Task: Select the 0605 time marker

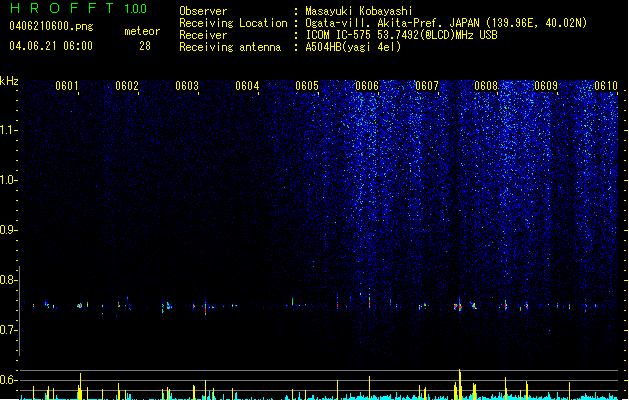Action: tap(307, 86)
